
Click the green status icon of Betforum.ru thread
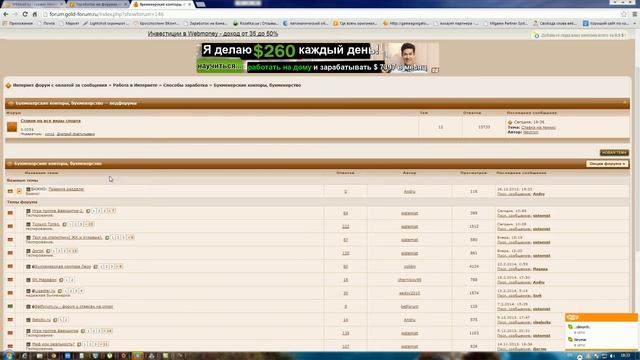[x=10, y=306]
